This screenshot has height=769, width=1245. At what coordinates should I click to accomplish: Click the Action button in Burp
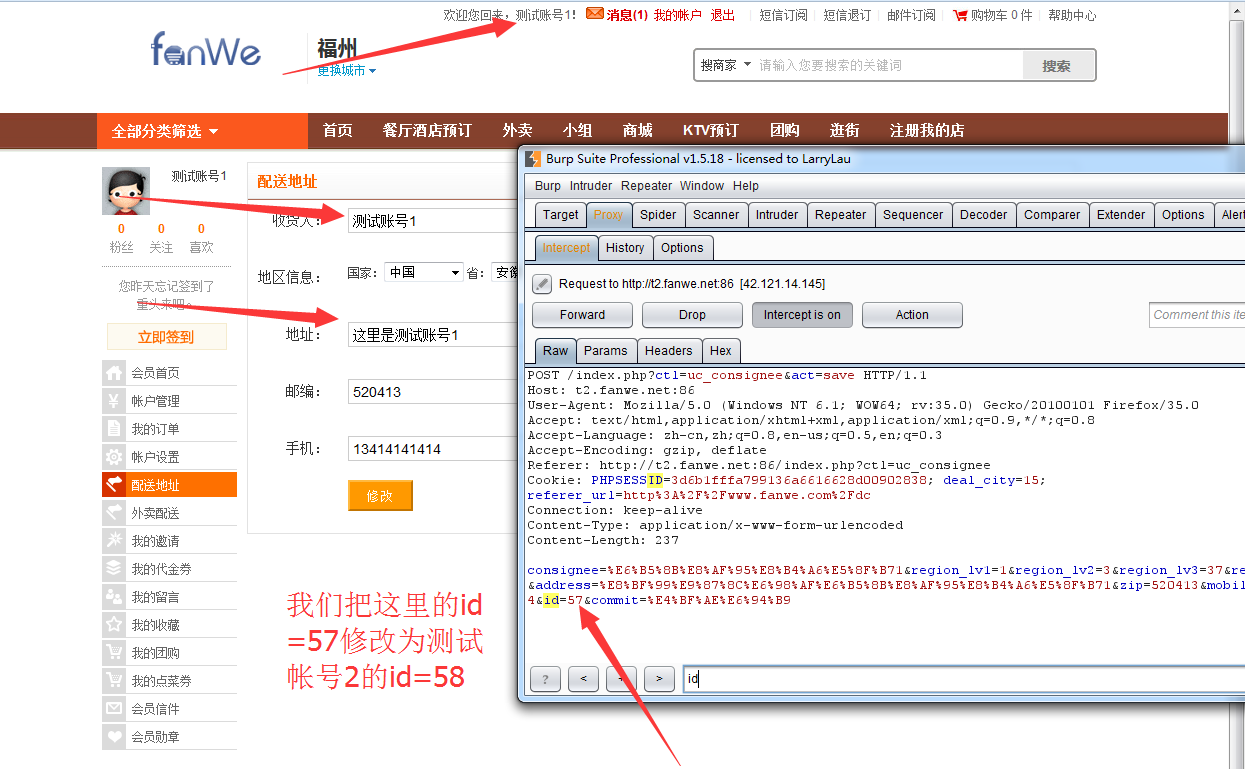[x=912, y=315]
